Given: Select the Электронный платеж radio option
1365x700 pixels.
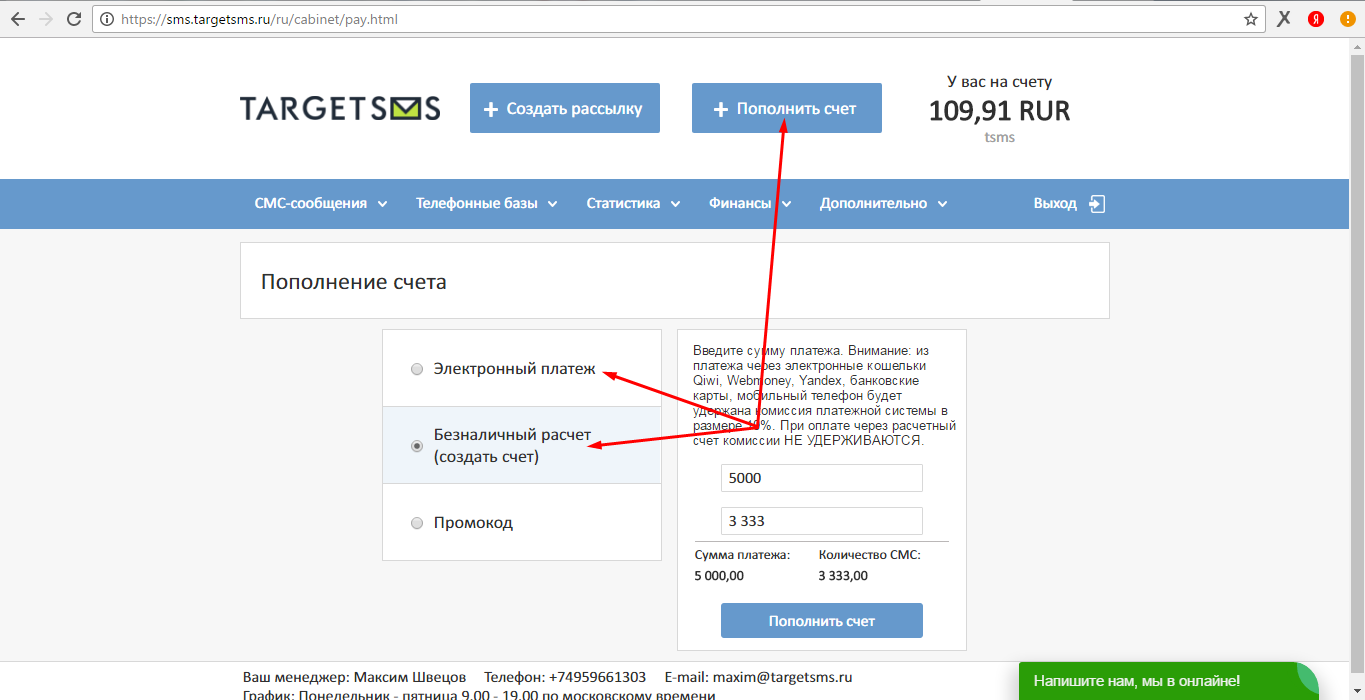Looking at the screenshot, I should pos(417,369).
